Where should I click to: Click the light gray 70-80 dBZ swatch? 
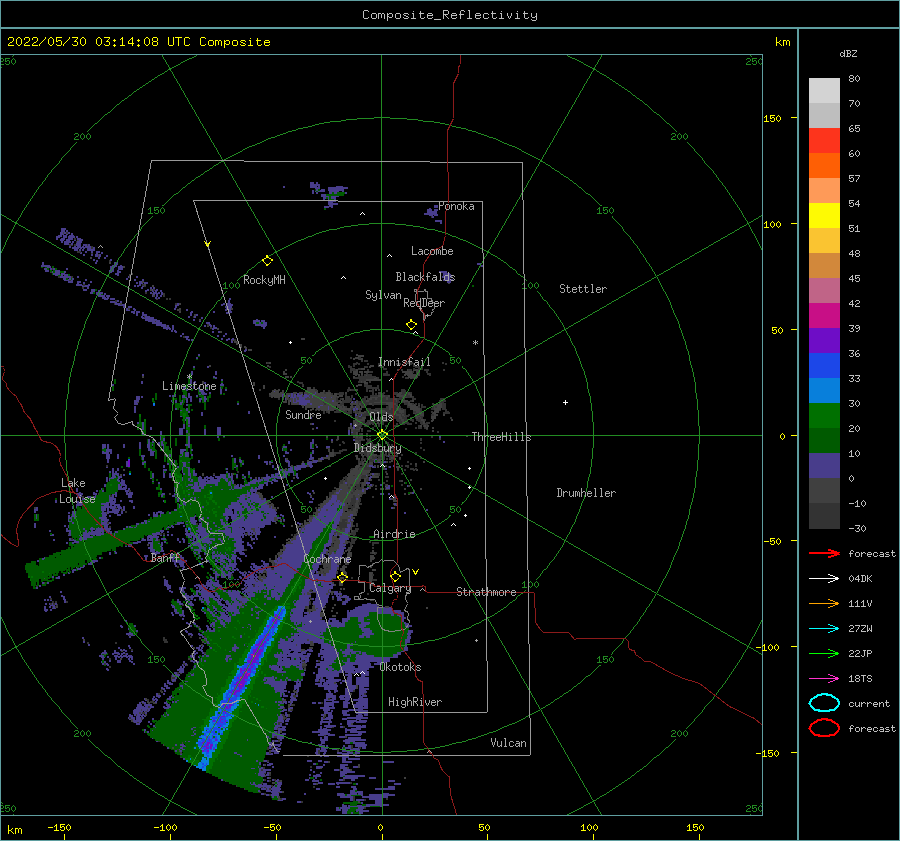pyautogui.click(x=824, y=91)
